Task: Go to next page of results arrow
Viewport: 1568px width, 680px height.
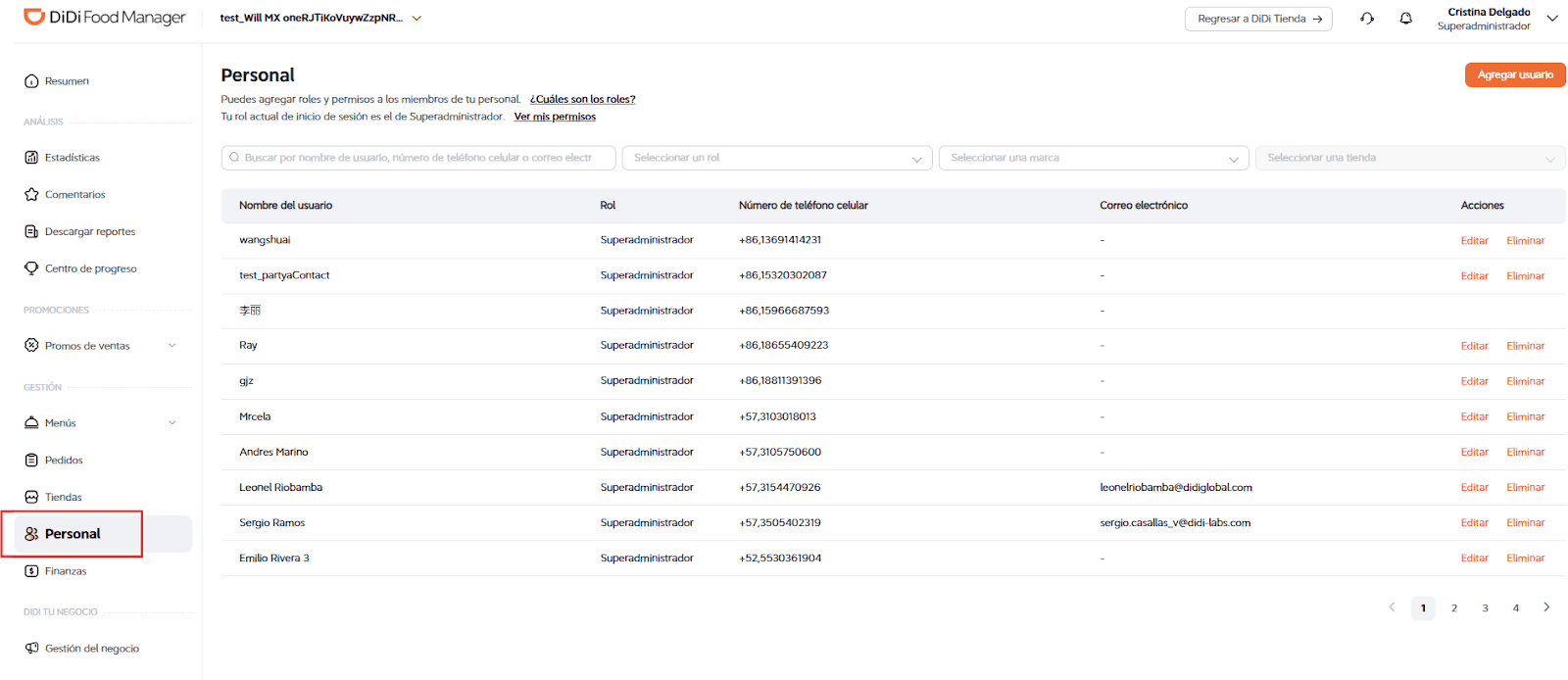Action: pyautogui.click(x=1546, y=607)
